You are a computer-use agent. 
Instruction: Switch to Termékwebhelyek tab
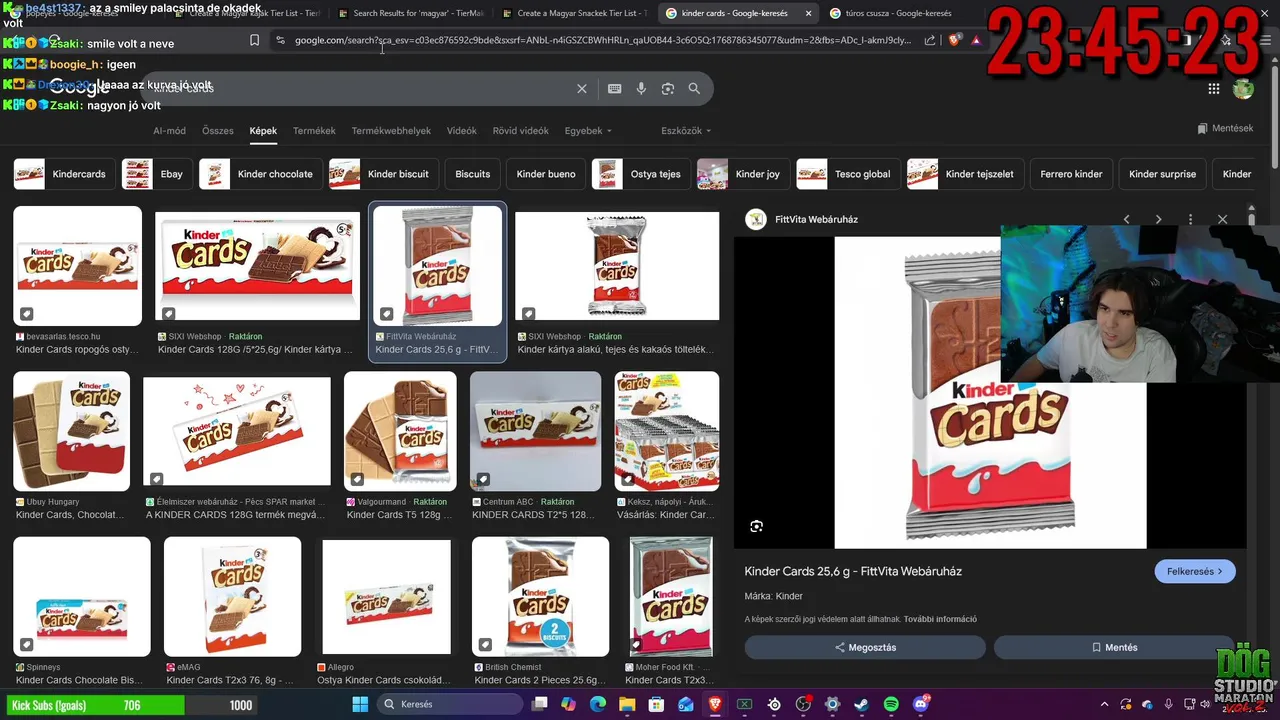point(391,131)
